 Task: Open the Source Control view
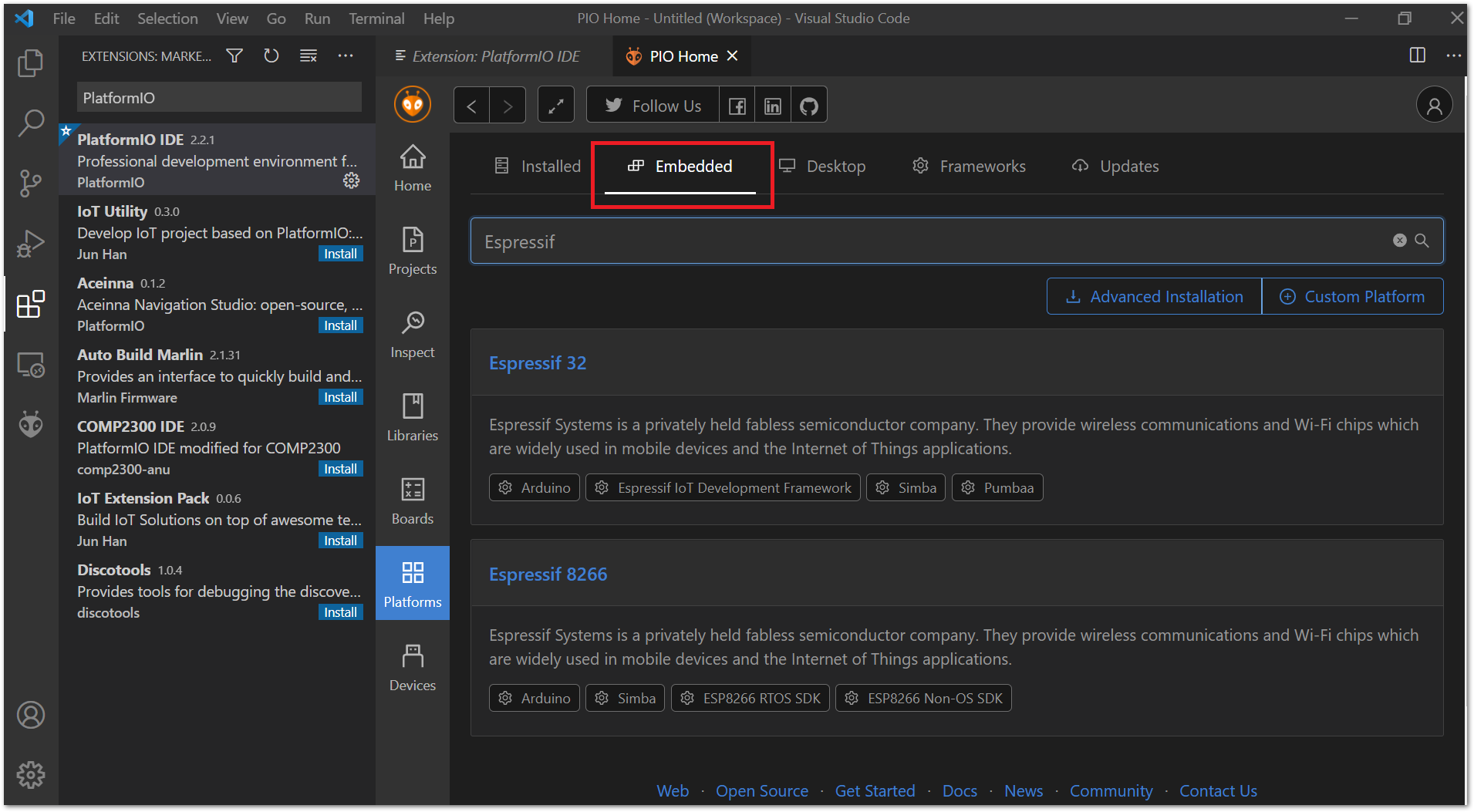tap(30, 183)
